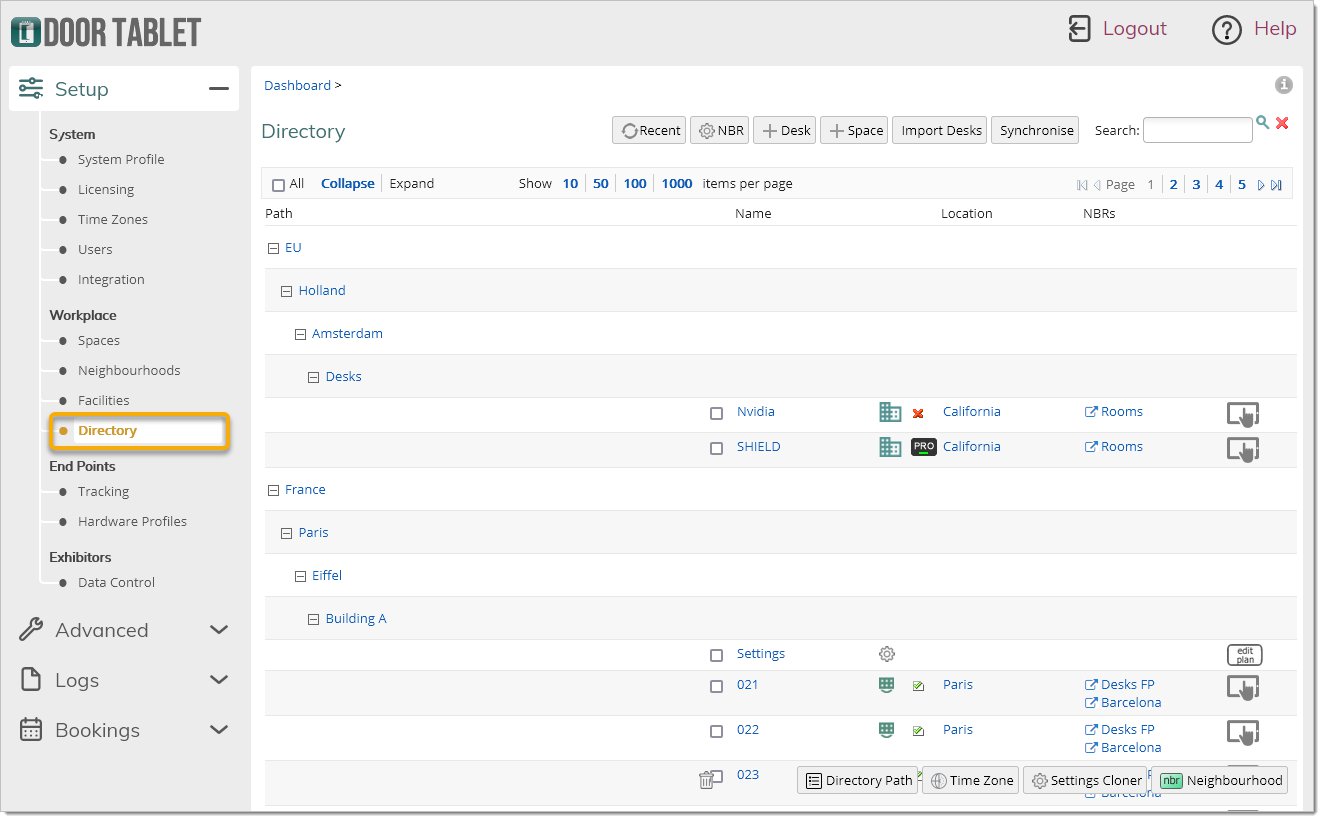Go to the last page arrow
This screenshot has width=1322, height=820.
(1276, 185)
